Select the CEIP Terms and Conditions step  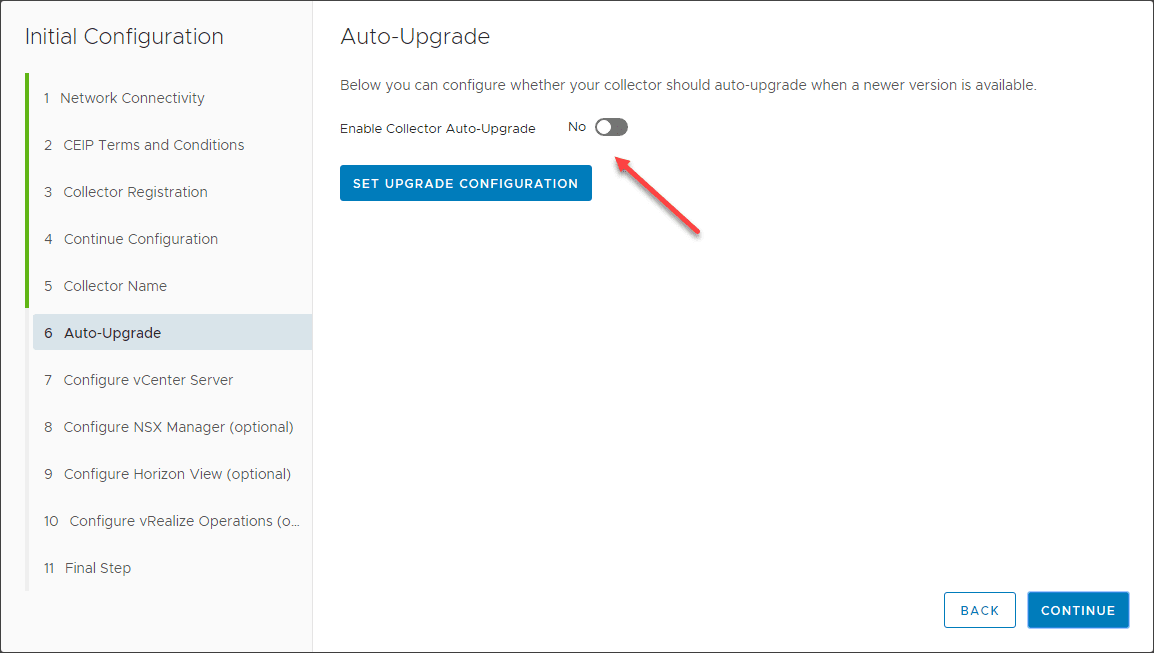coord(154,145)
